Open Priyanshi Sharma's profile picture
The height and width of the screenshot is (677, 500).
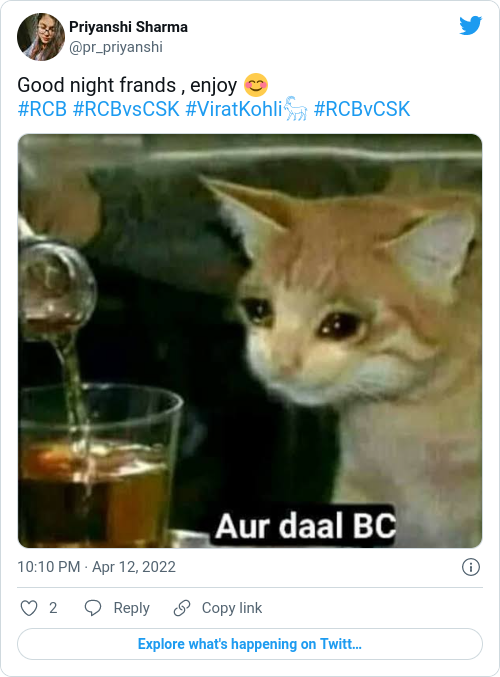tap(41, 37)
